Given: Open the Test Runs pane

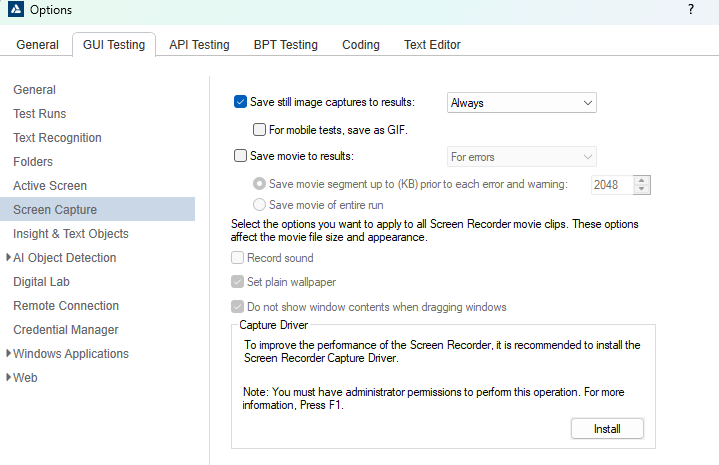Looking at the screenshot, I should [39, 114].
